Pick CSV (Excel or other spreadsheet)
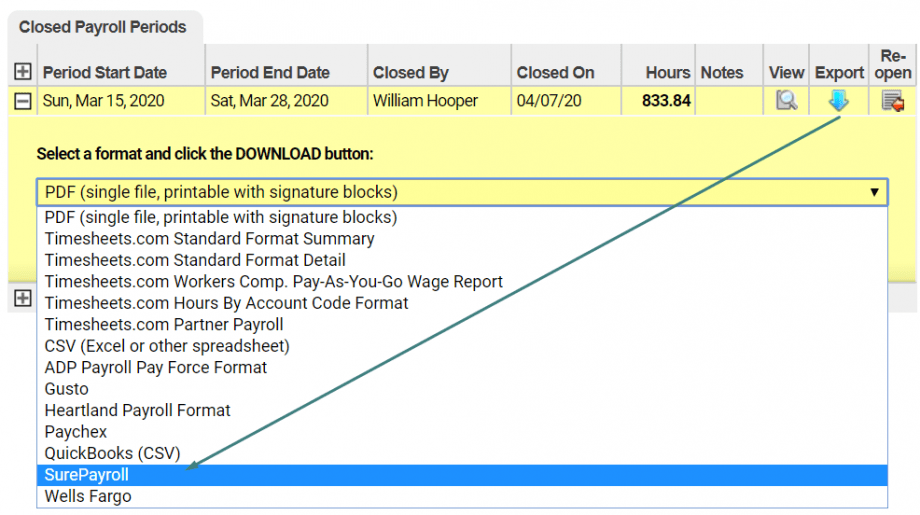Viewport: 920px width, 515px height. click(x=462, y=346)
